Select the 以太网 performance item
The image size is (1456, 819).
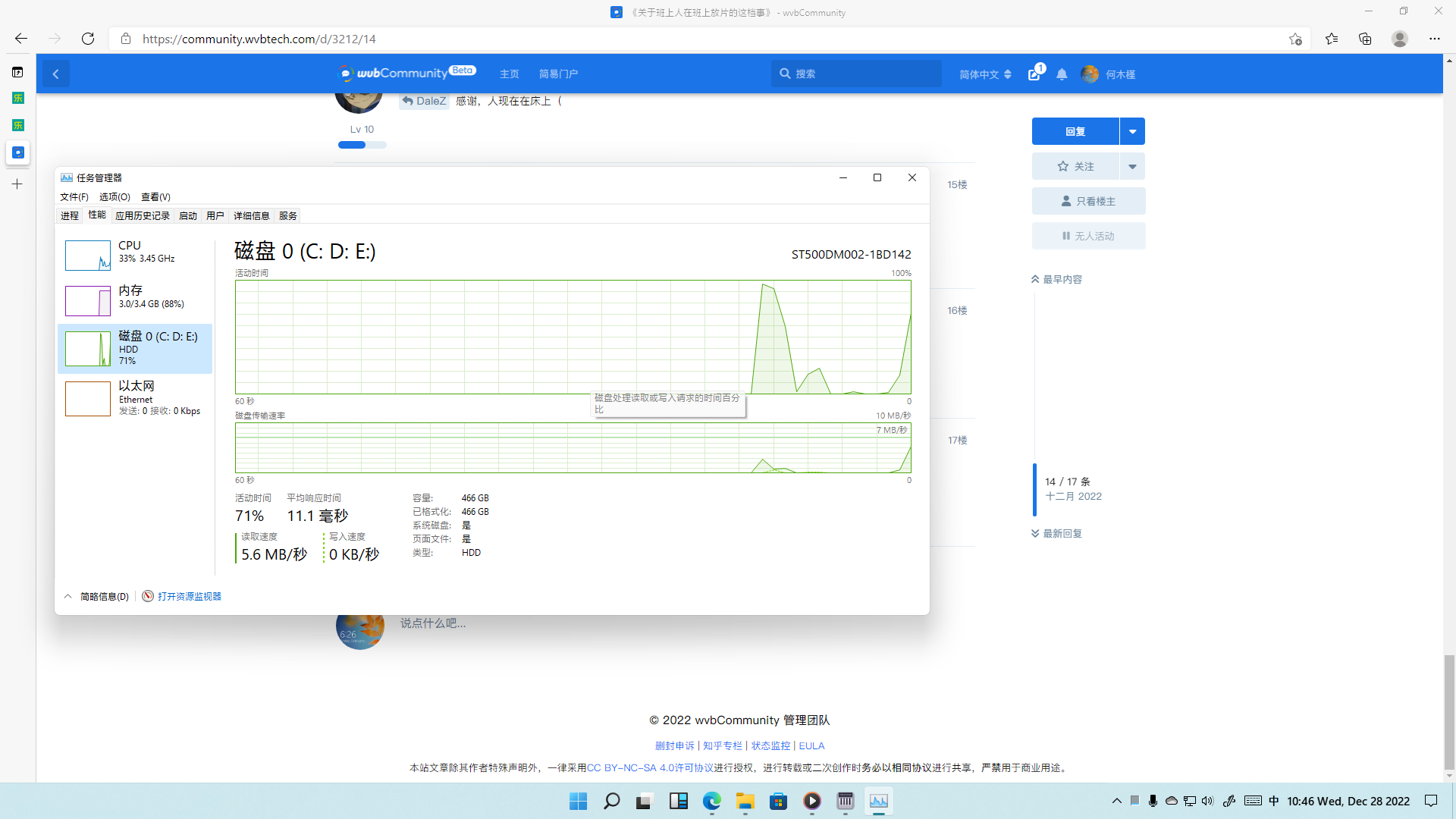click(135, 397)
